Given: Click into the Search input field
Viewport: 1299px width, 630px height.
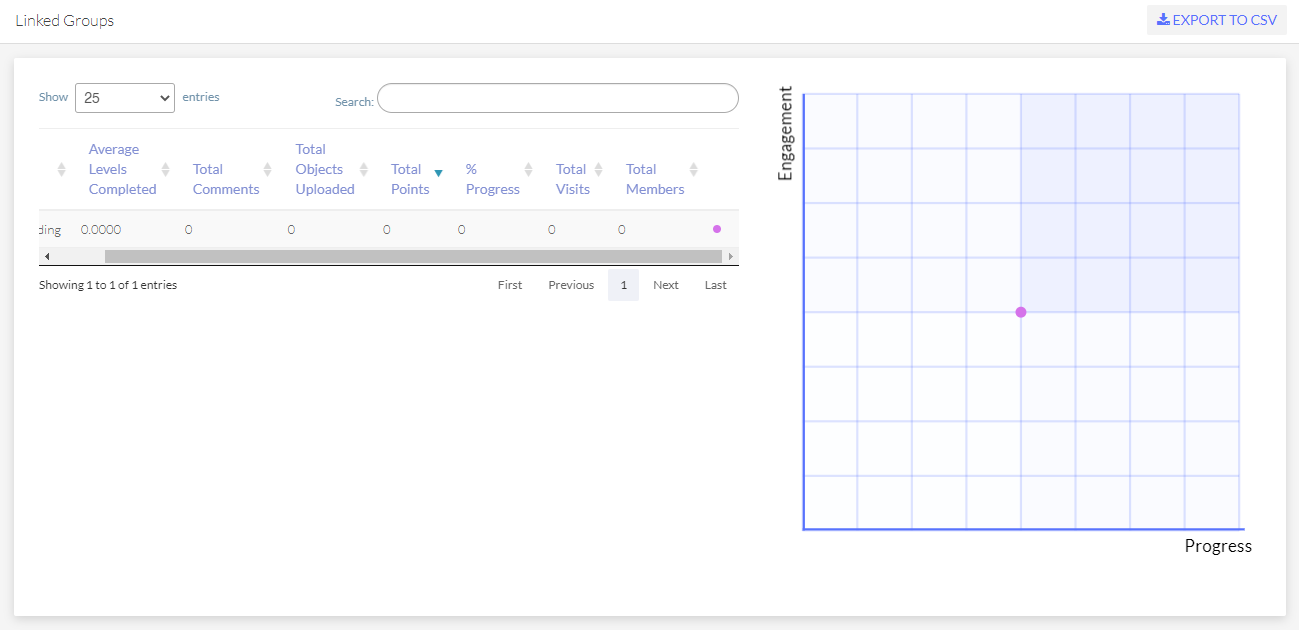Looking at the screenshot, I should pos(557,98).
